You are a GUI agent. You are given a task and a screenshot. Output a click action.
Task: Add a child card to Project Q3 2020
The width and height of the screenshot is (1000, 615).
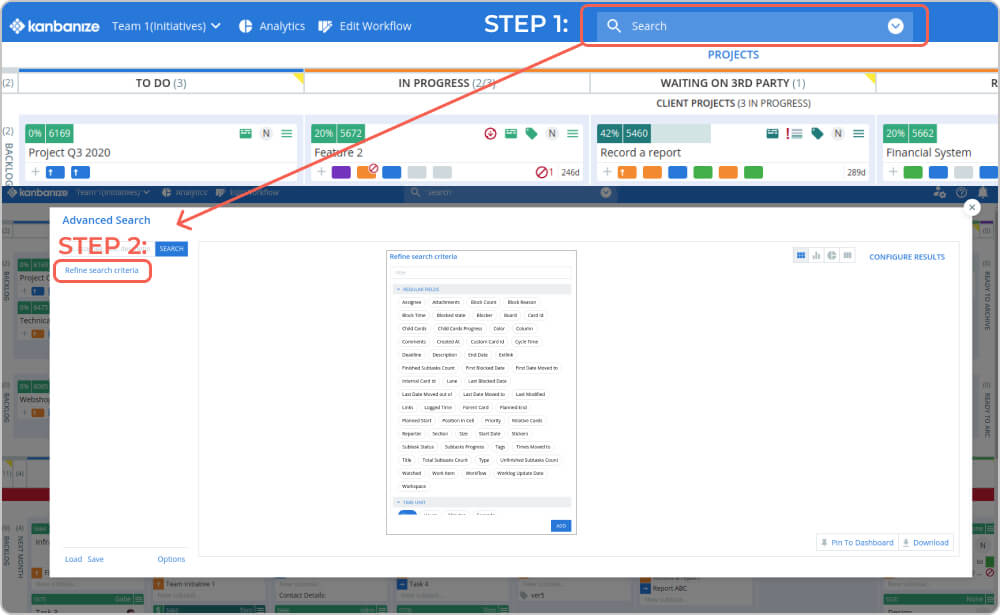click(36, 172)
